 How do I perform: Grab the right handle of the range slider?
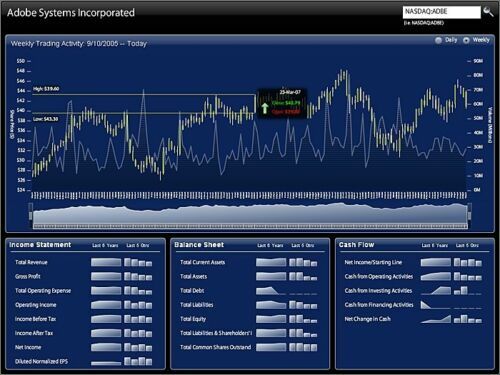click(x=469, y=212)
